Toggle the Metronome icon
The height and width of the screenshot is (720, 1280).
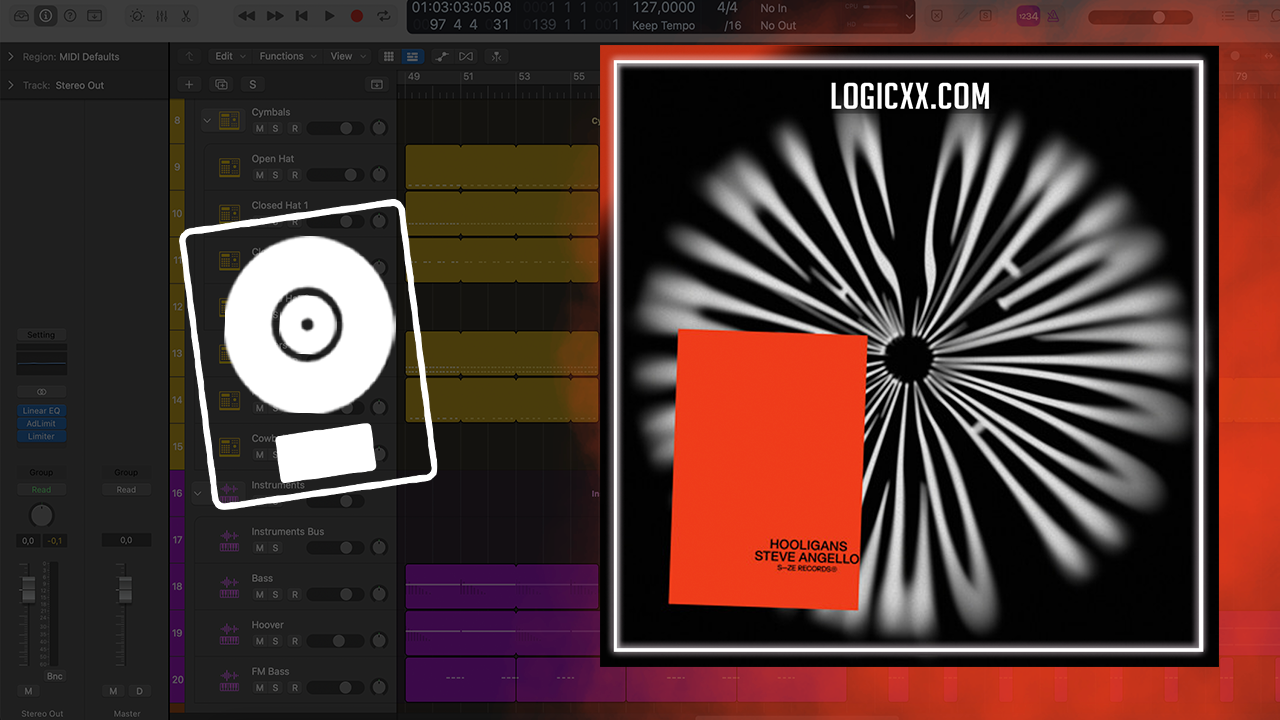pos(1053,16)
